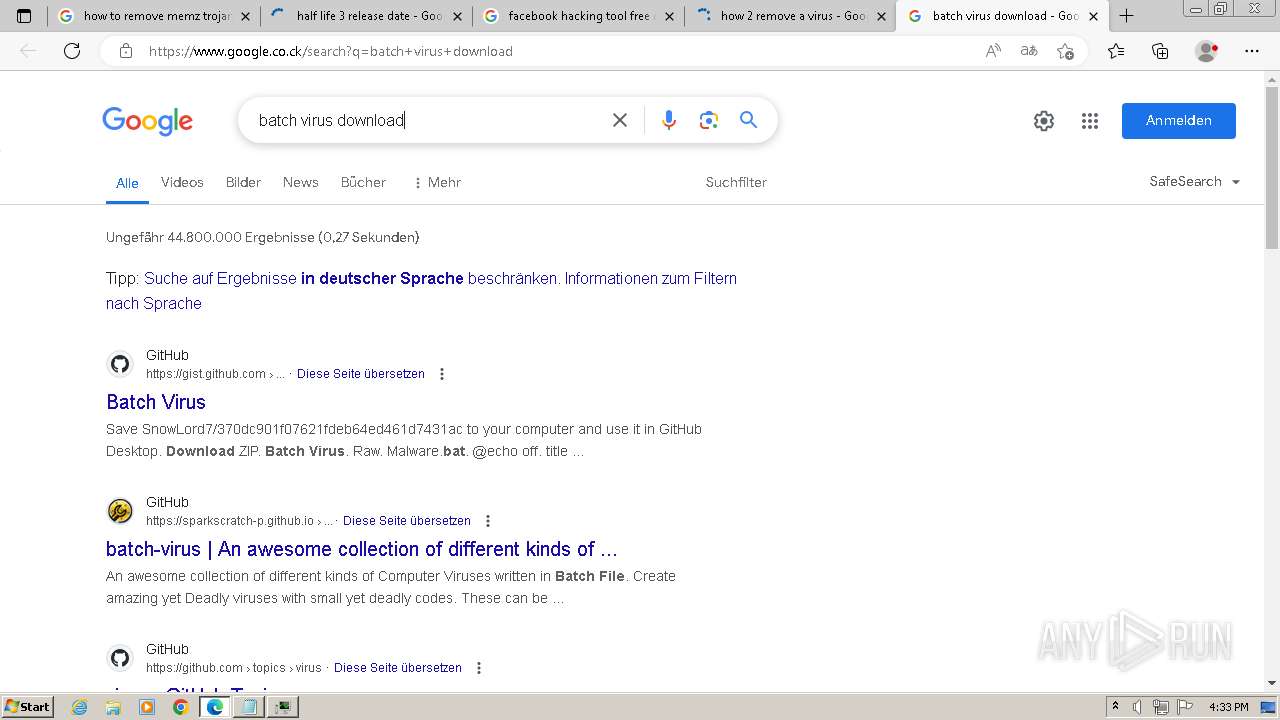The height and width of the screenshot is (720, 1280).
Task: Open more options for sparkscratch result
Action: pos(488,521)
